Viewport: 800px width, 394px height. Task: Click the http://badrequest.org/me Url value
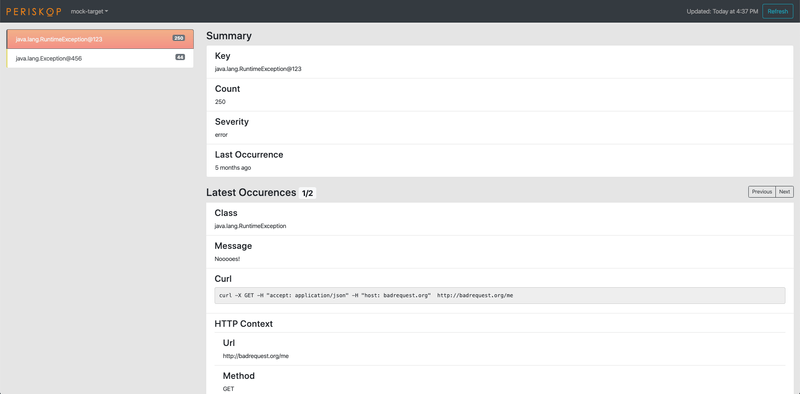pos(256,356)
